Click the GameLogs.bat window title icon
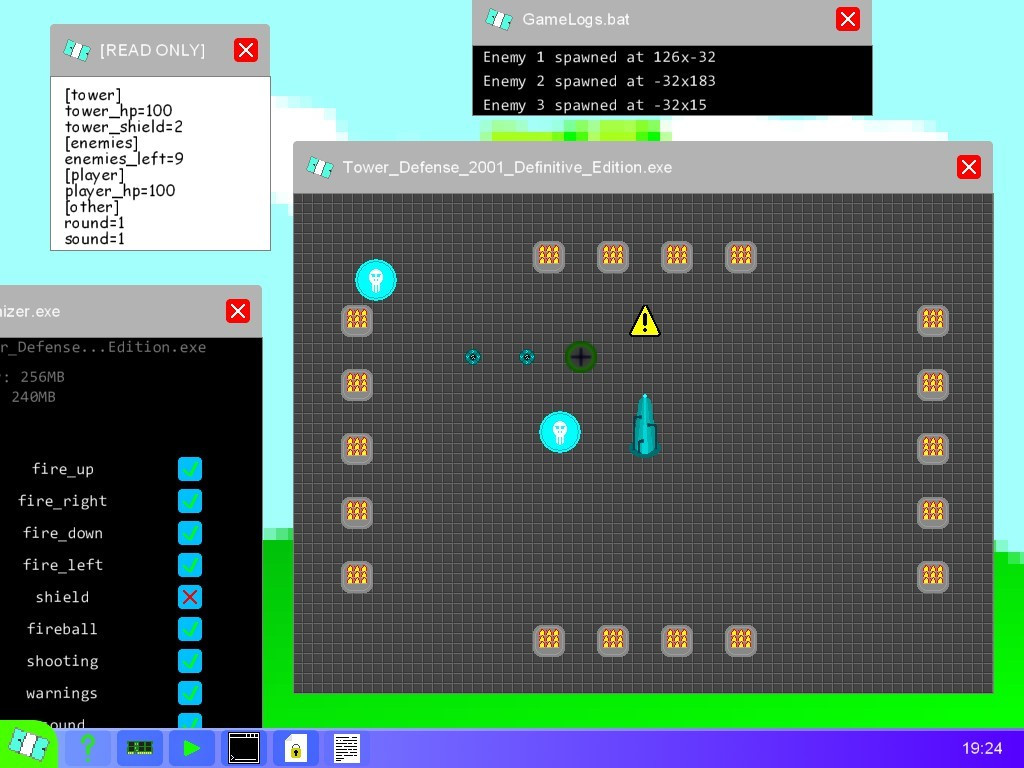1024x768 pixels. click(x=499, y=20)
